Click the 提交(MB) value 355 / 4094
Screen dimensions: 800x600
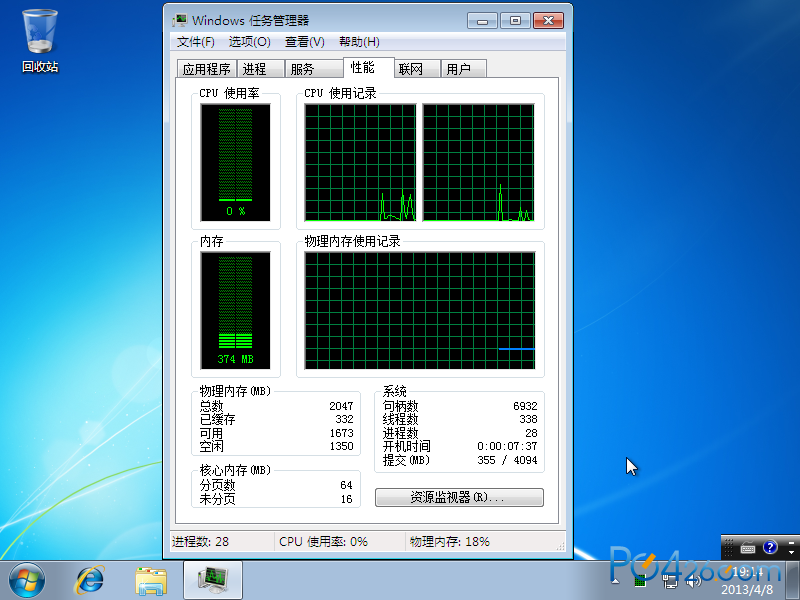[507, 460]
